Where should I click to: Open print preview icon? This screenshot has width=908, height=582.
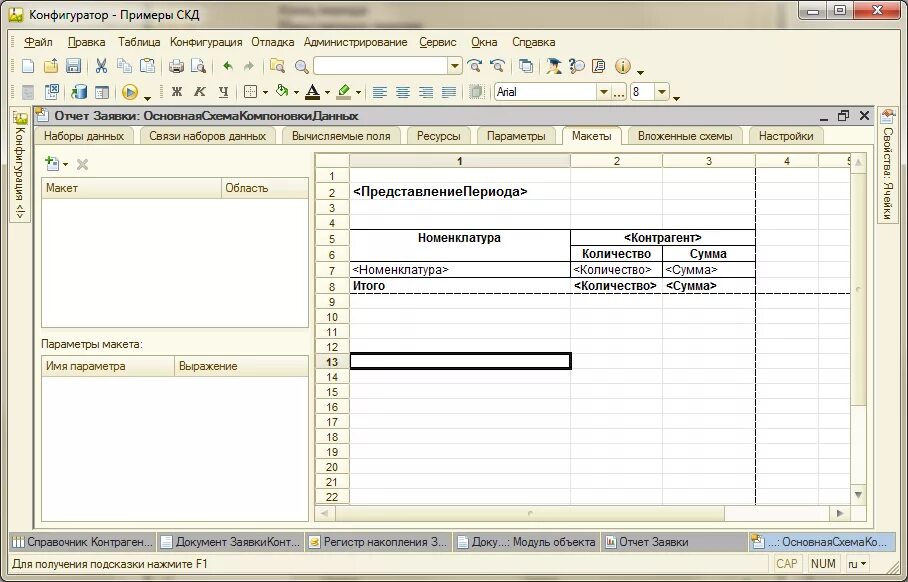(x=199, y=66)
